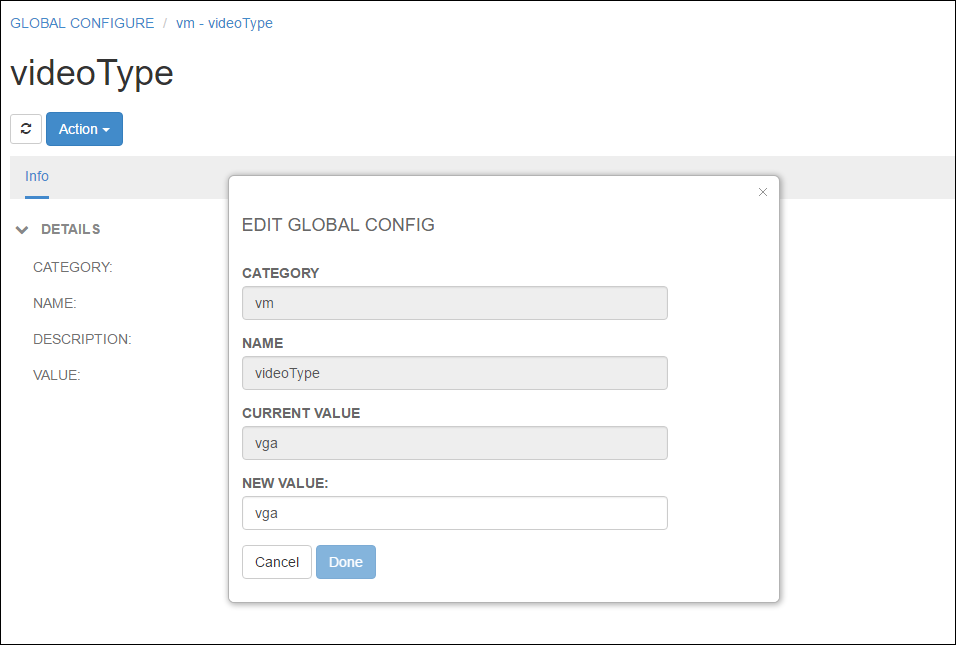Close the Edit Global Config dialog

click(763, 192)
